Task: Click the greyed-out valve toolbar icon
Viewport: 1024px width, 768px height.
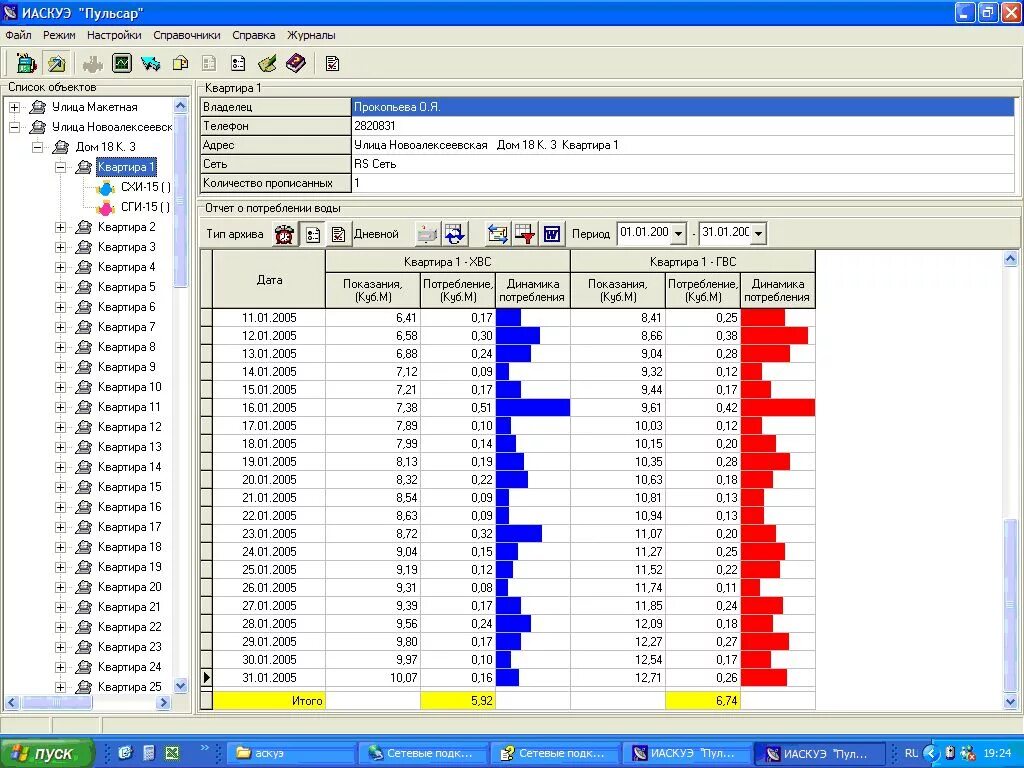Action: click(x=92, y=63)
